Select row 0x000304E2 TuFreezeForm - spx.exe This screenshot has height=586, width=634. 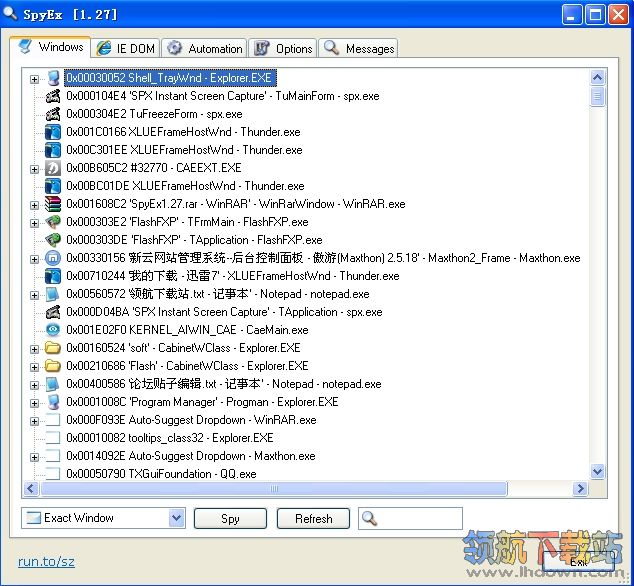coord(154,114)
